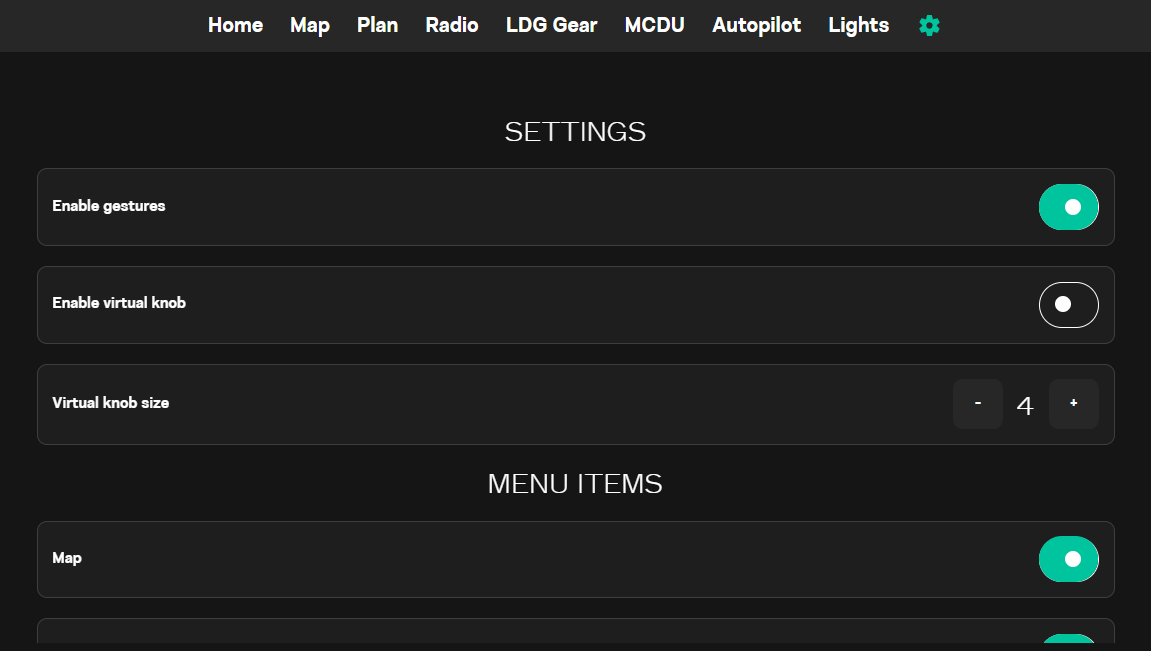Click the Map label under Menu Items
Image resolution: width=1151 pixels, height=651 pixels.
click(x=67, y=559)
